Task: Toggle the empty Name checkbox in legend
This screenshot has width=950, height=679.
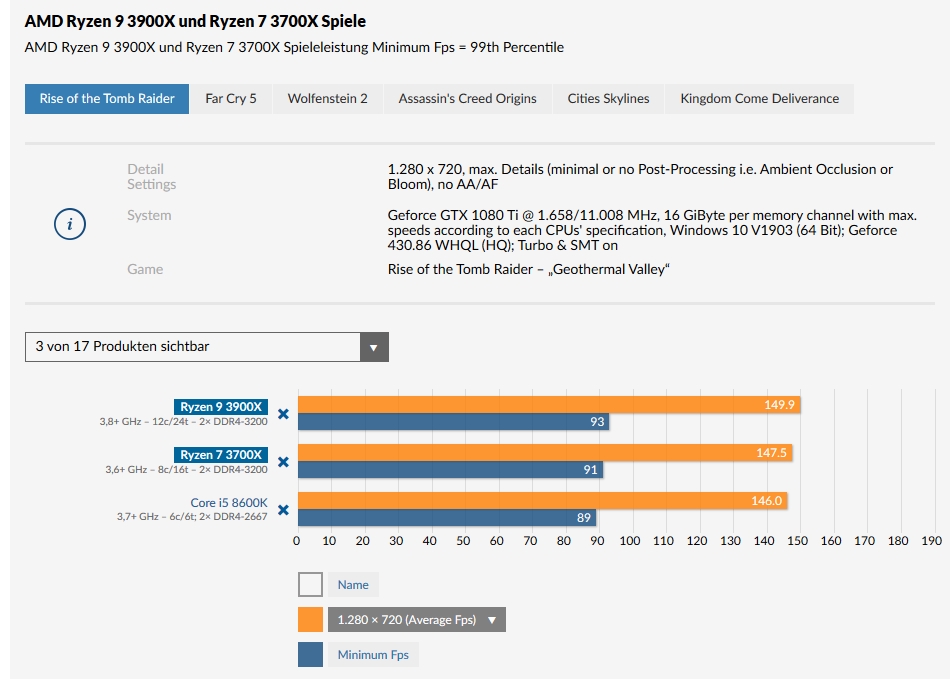Action: click(310, 585)
